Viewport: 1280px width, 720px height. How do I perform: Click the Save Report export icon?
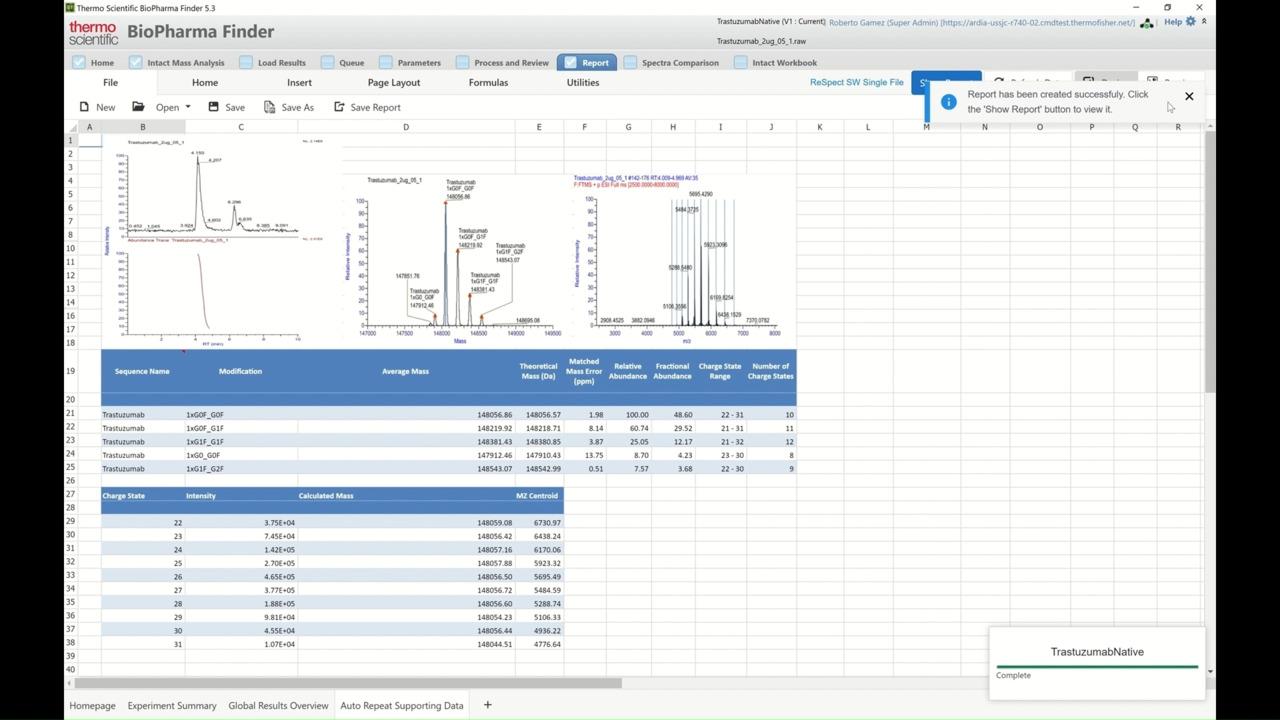click(339, 107)
